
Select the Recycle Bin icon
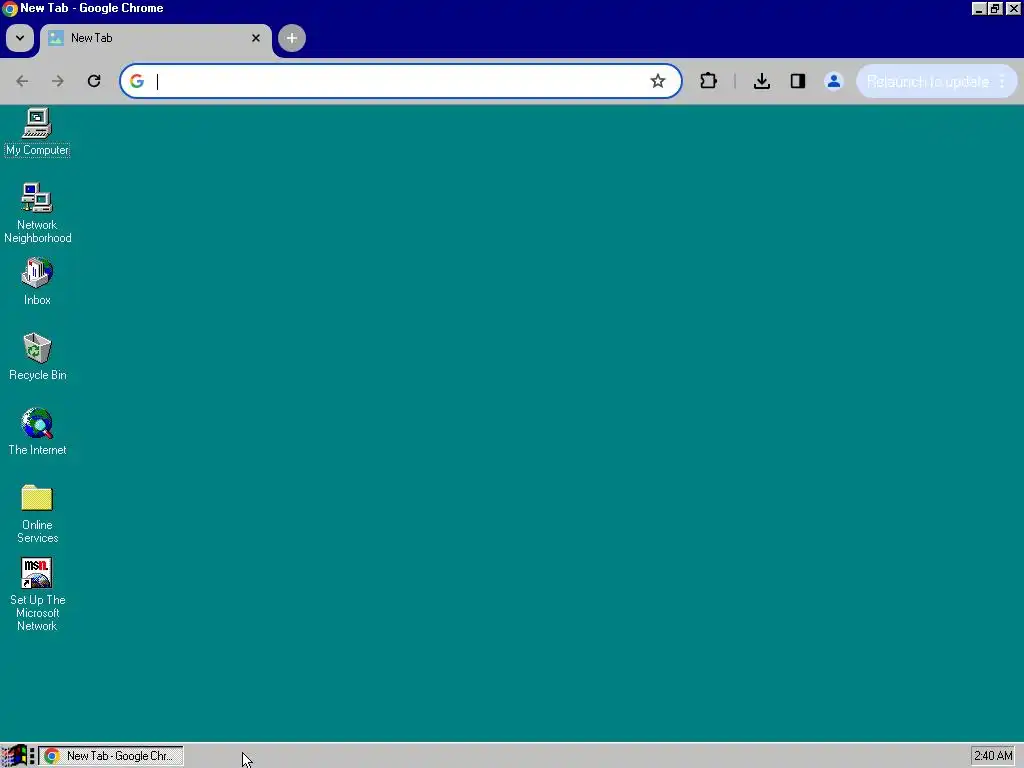(x=37, y=357)
